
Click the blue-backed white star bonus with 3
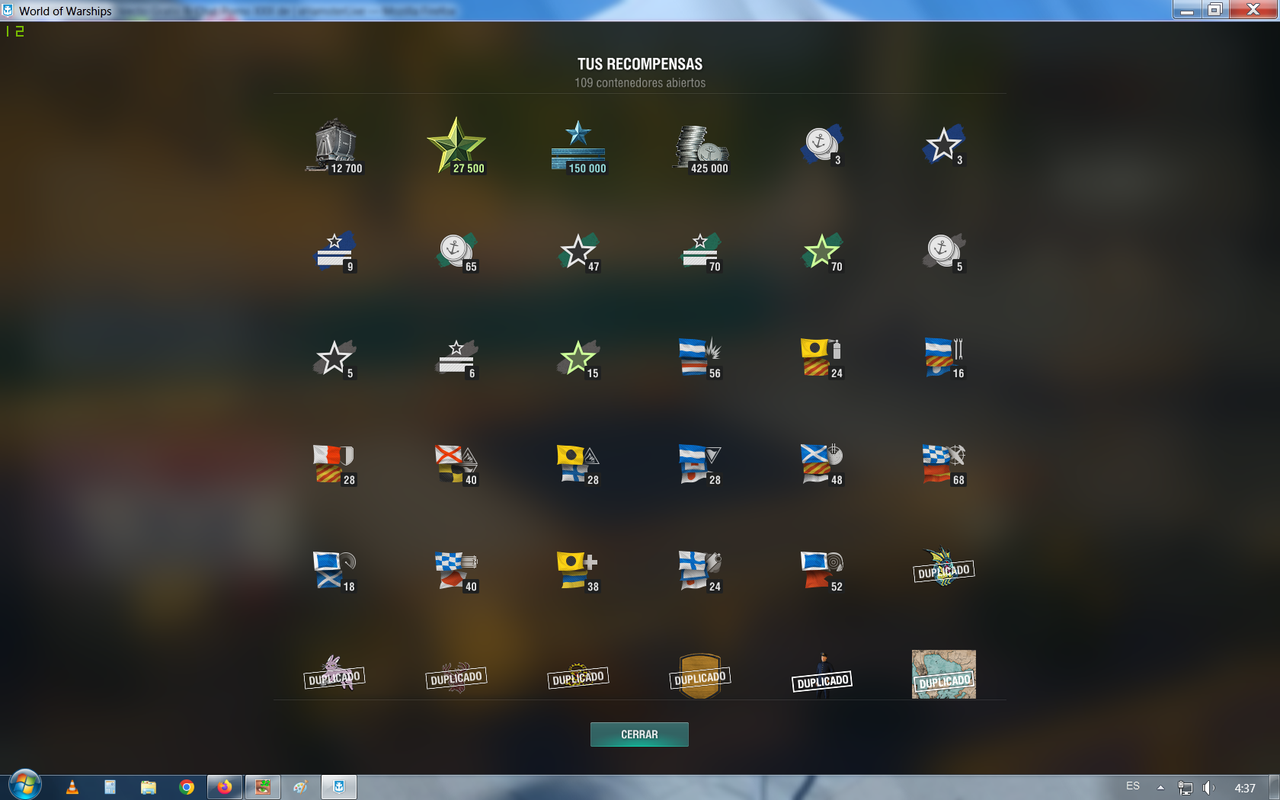pyautogui.click(x=944, y=145)
